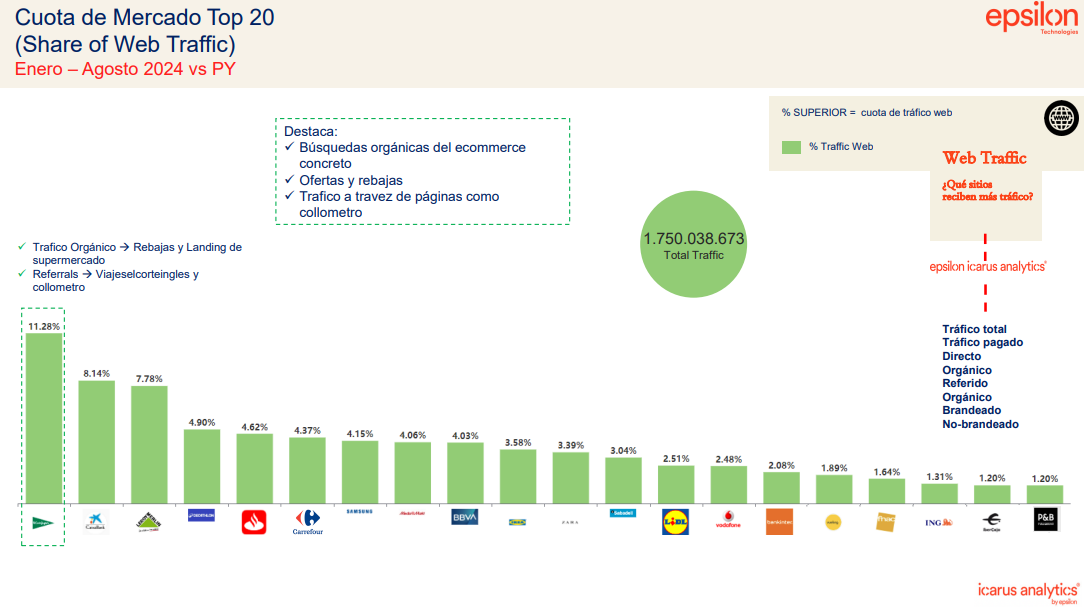Screen dimensions: 1084x608
Task: Click the Enero – Agosto 2024 vs PY subtitle
Action: pyautogui.click(x=125, y=69)
